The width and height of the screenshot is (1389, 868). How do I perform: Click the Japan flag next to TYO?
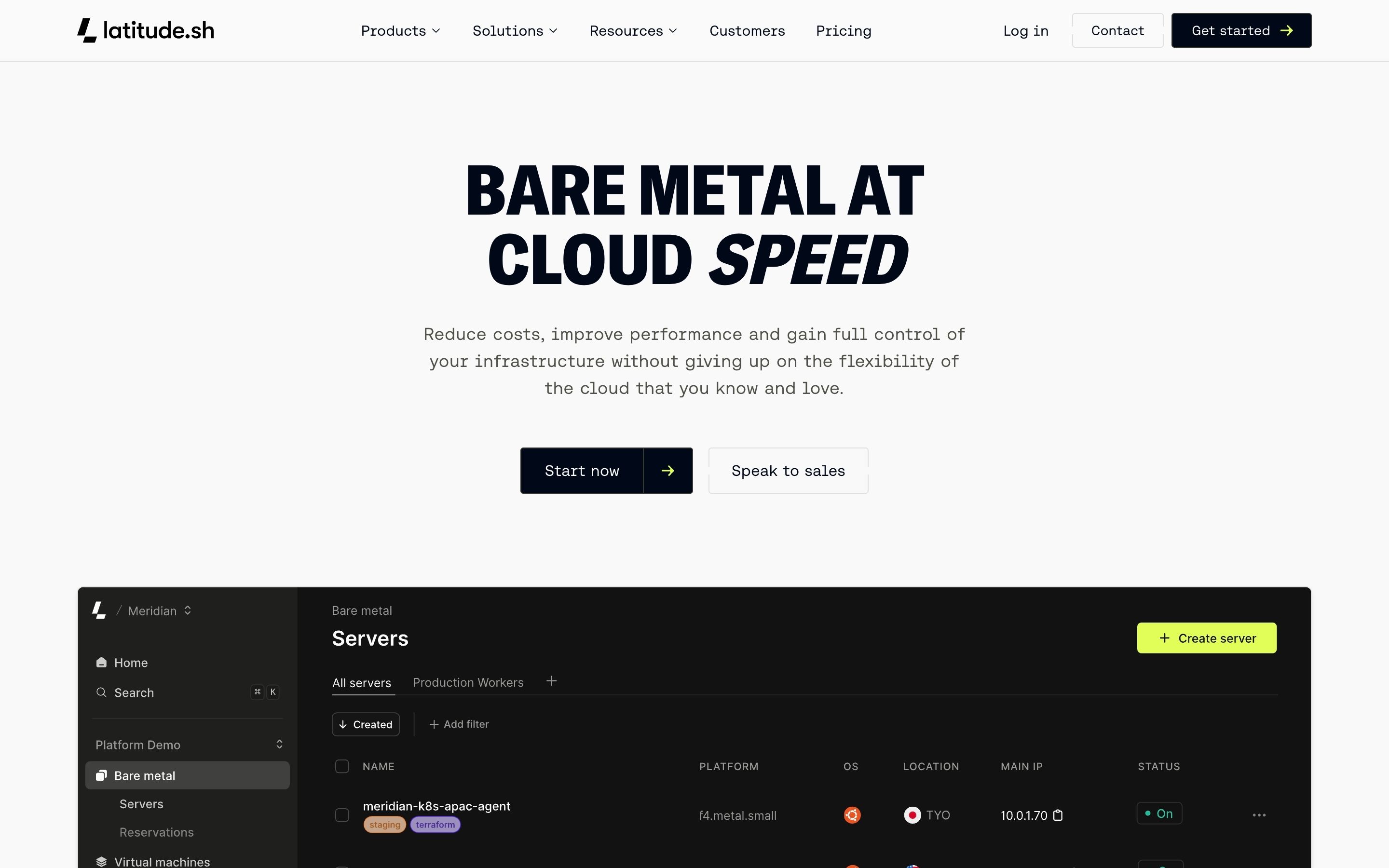click(x=912, y=815)
